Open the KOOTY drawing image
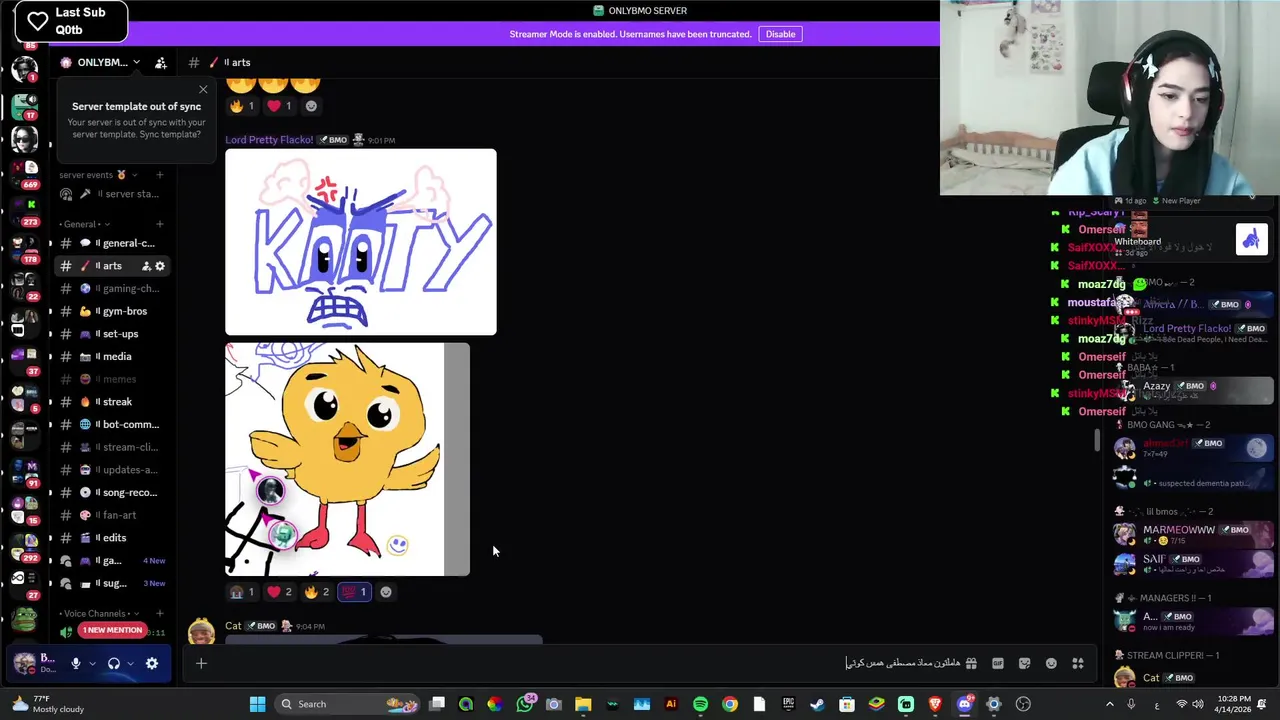The image size is (1280, 720). pos(361,242)
